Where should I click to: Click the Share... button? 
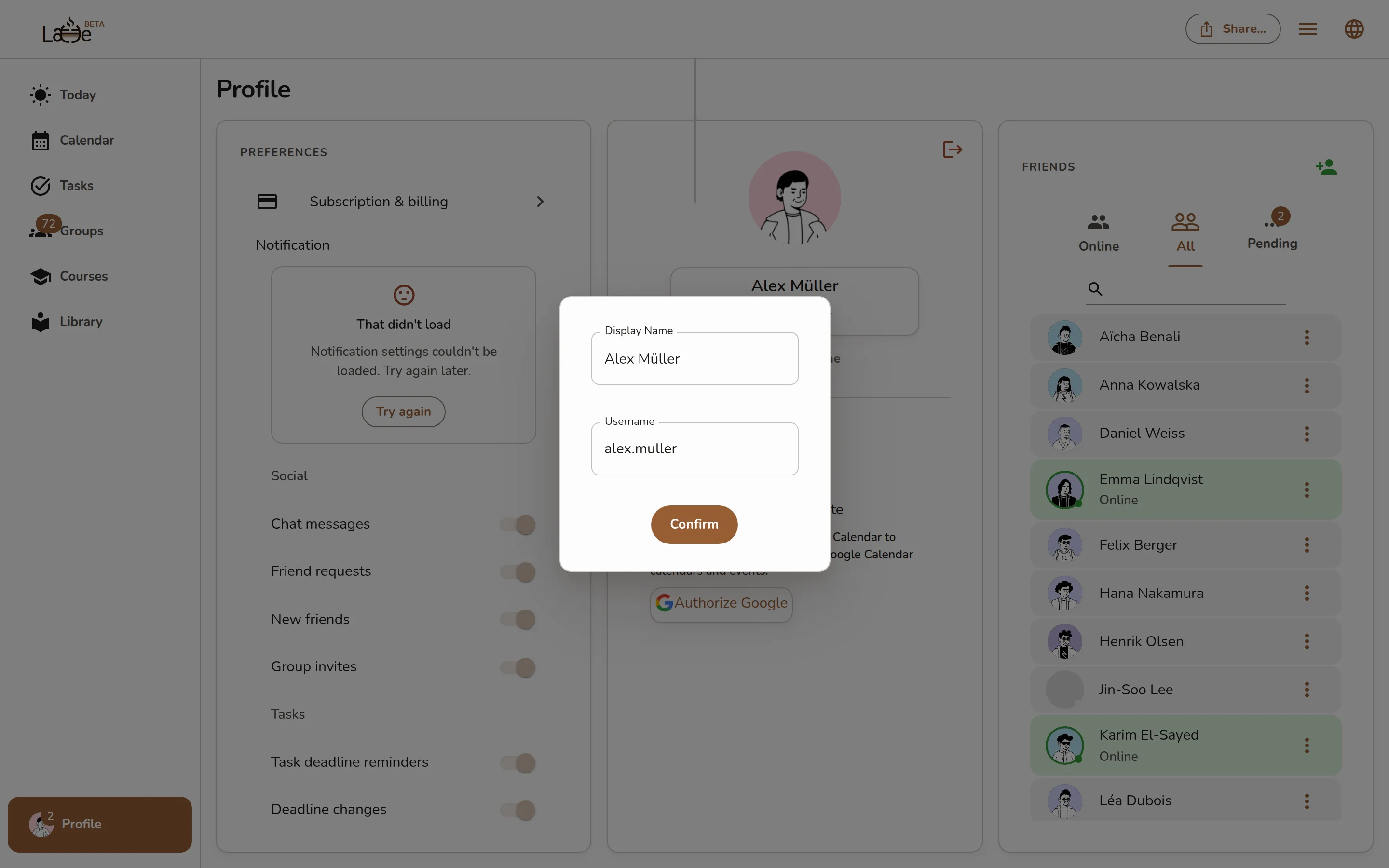click(1232, 29)
